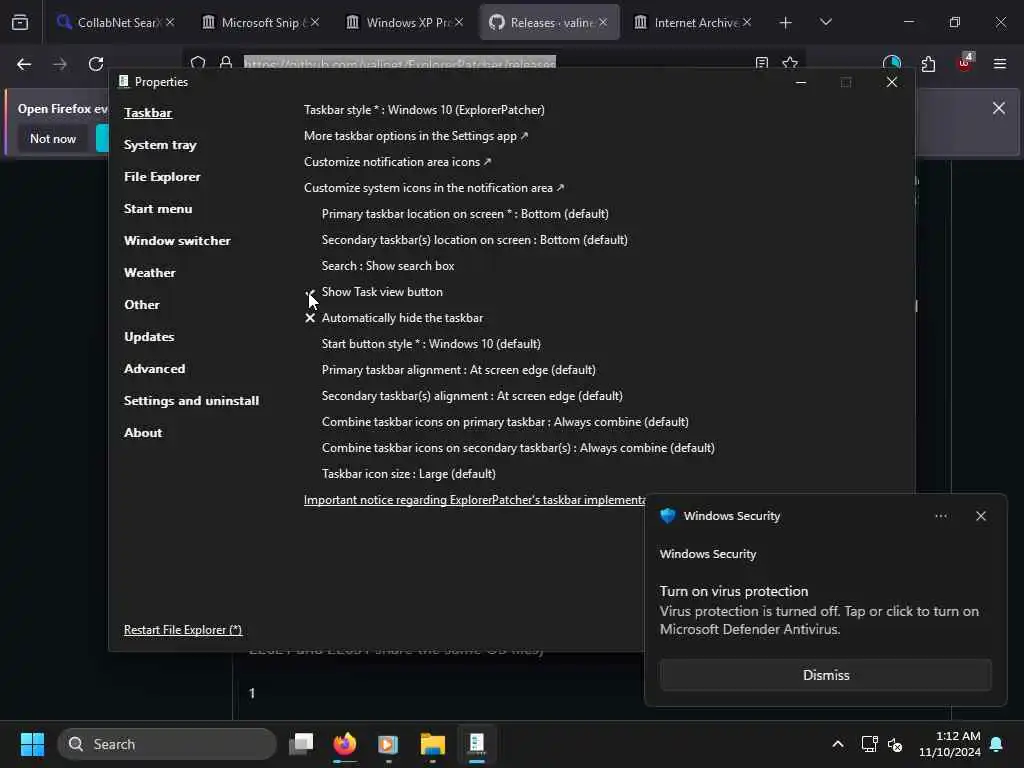Change Search: Show search box option
Viewport: 1024px width, 768px height.
388,266
